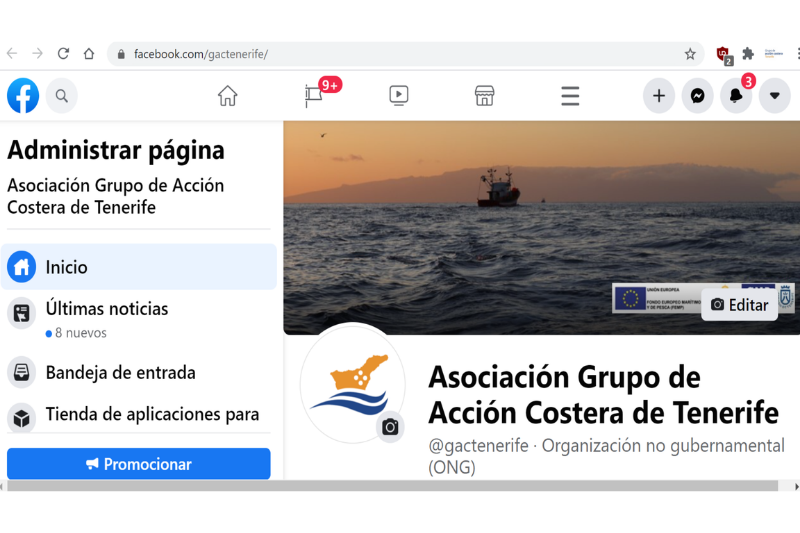Image resolution: width=800 pixels, height=533 pixels.
Task: Click the browser address bar
Action: [x=400, y=54]
